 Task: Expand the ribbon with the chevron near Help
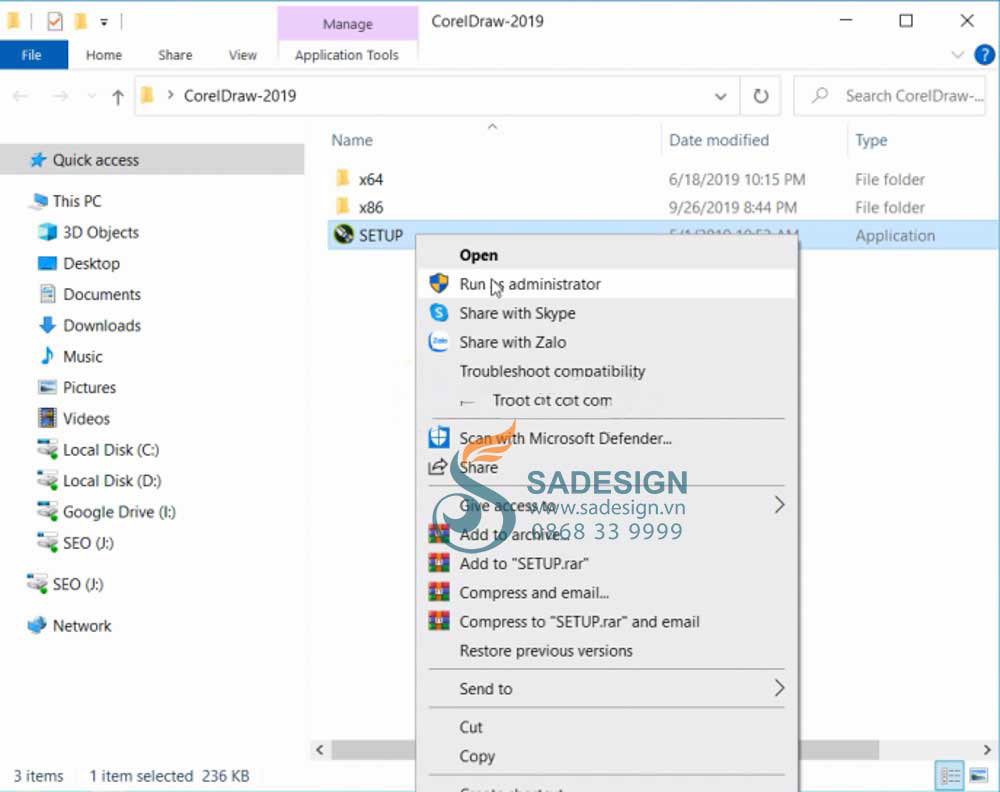point(957,55)
